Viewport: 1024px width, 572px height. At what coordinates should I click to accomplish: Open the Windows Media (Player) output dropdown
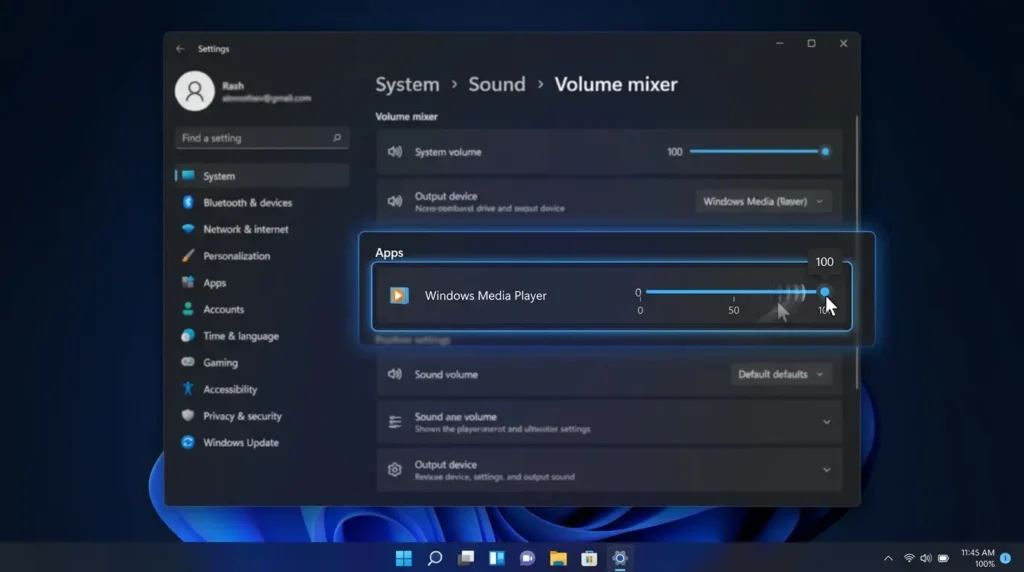[x=763, y=201]
